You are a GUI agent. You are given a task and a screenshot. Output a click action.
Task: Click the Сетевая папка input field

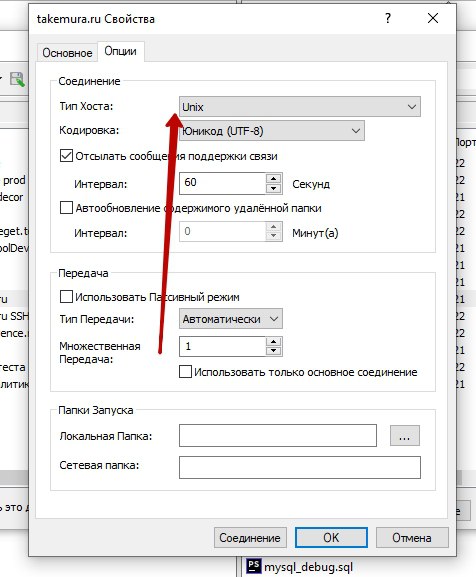click(x=299, y=467)
